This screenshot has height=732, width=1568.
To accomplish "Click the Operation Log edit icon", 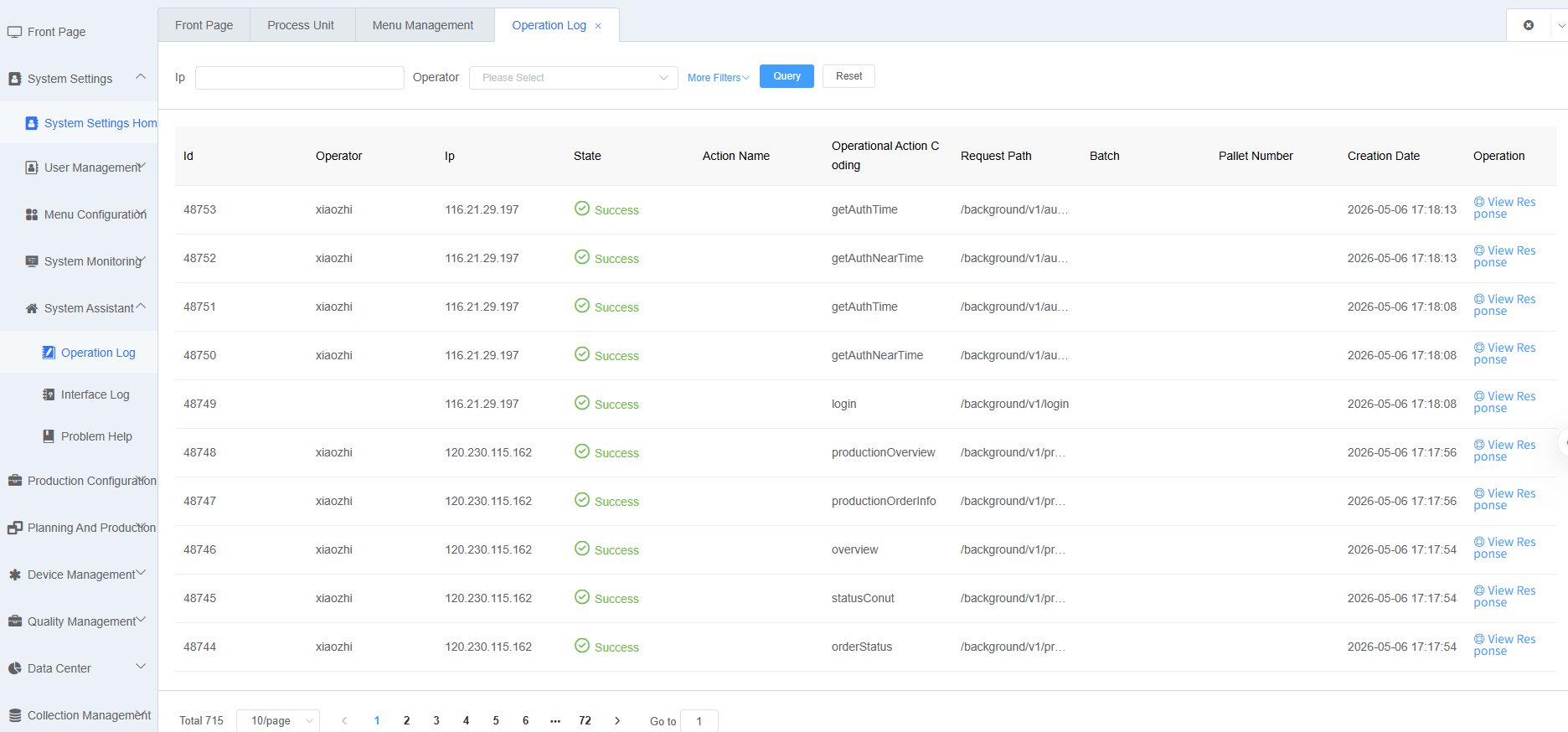I will [49, 353].
